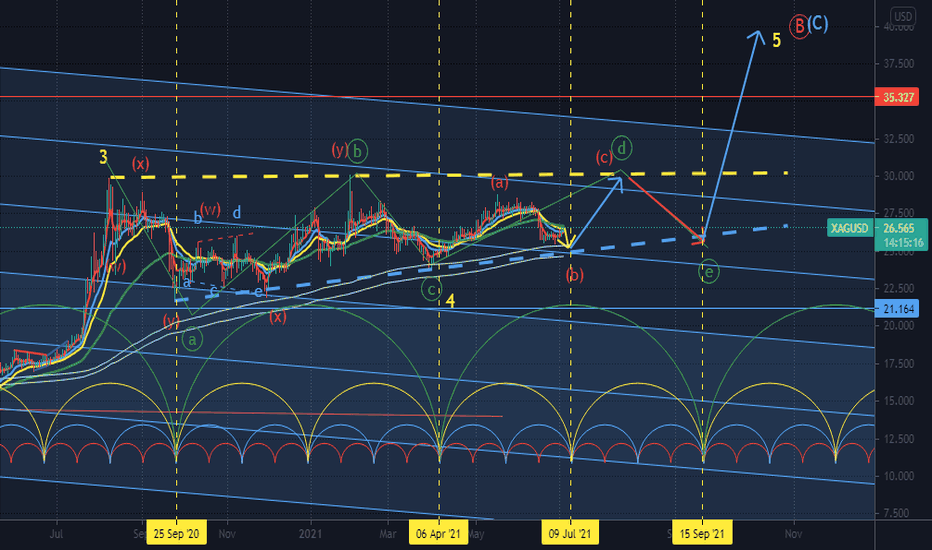
Task: Click the 14:15:16 bar countdown
Action: (902, 243)
